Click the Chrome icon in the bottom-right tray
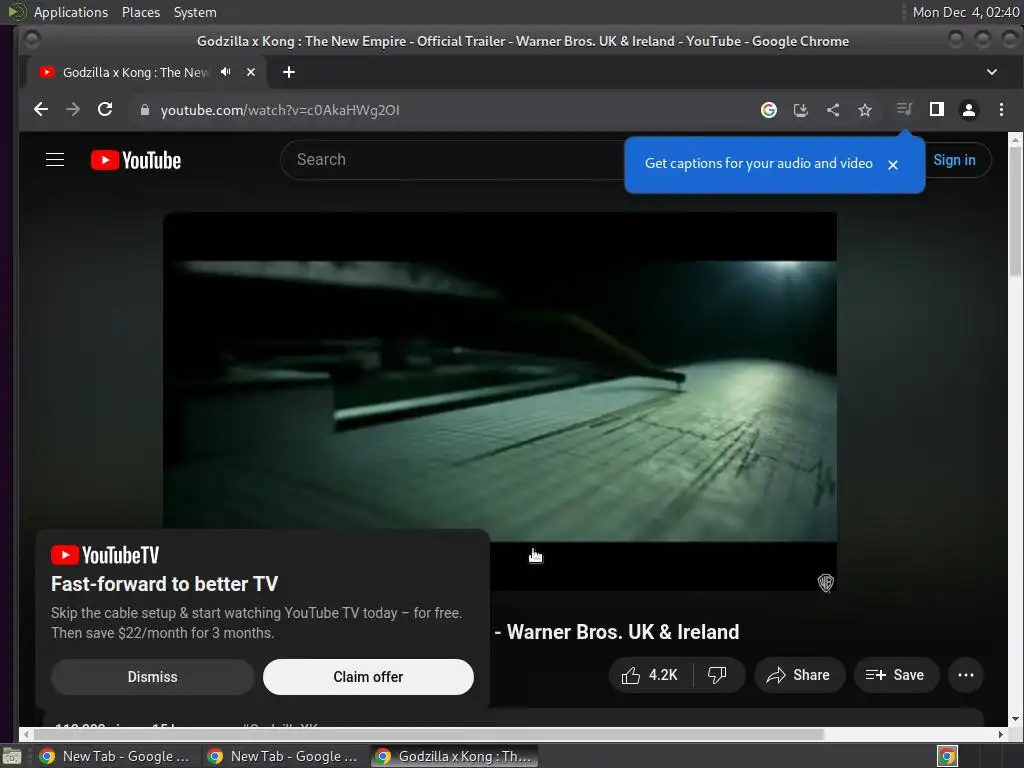The image size is (1024, 768). pos(947,756)
